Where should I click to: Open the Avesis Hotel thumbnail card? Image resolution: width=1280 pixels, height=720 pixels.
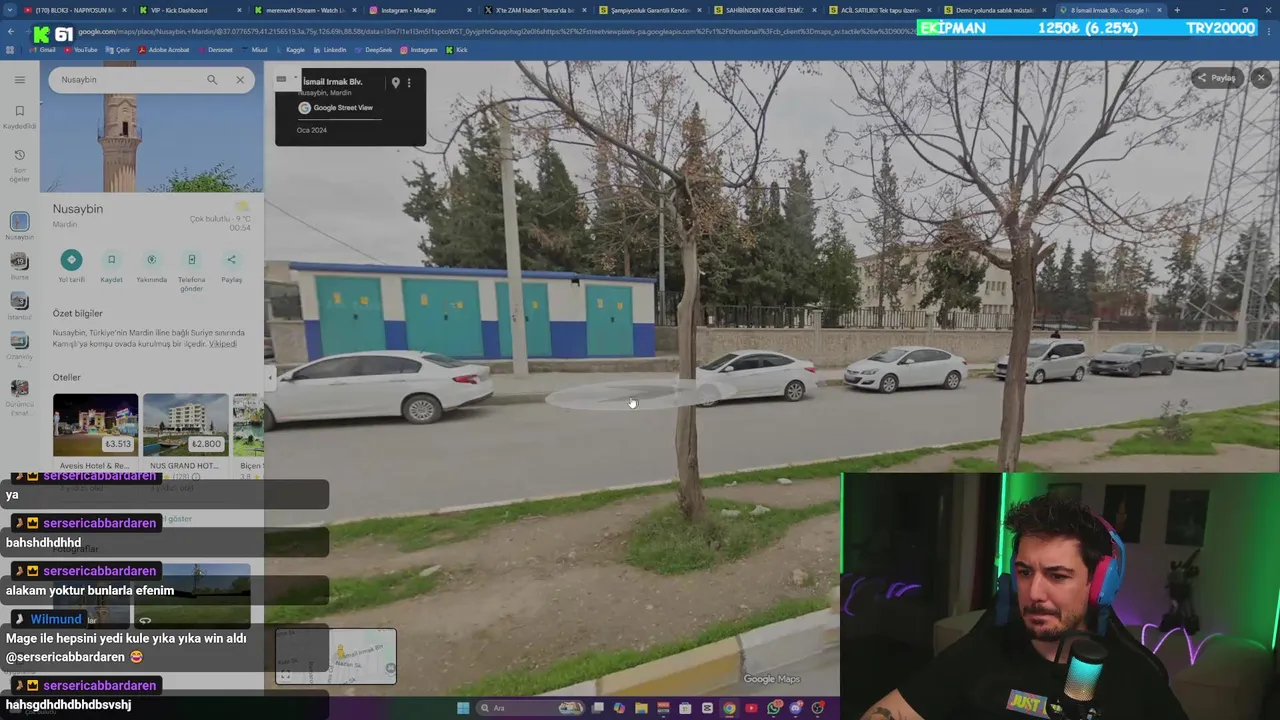click(95, 425)
